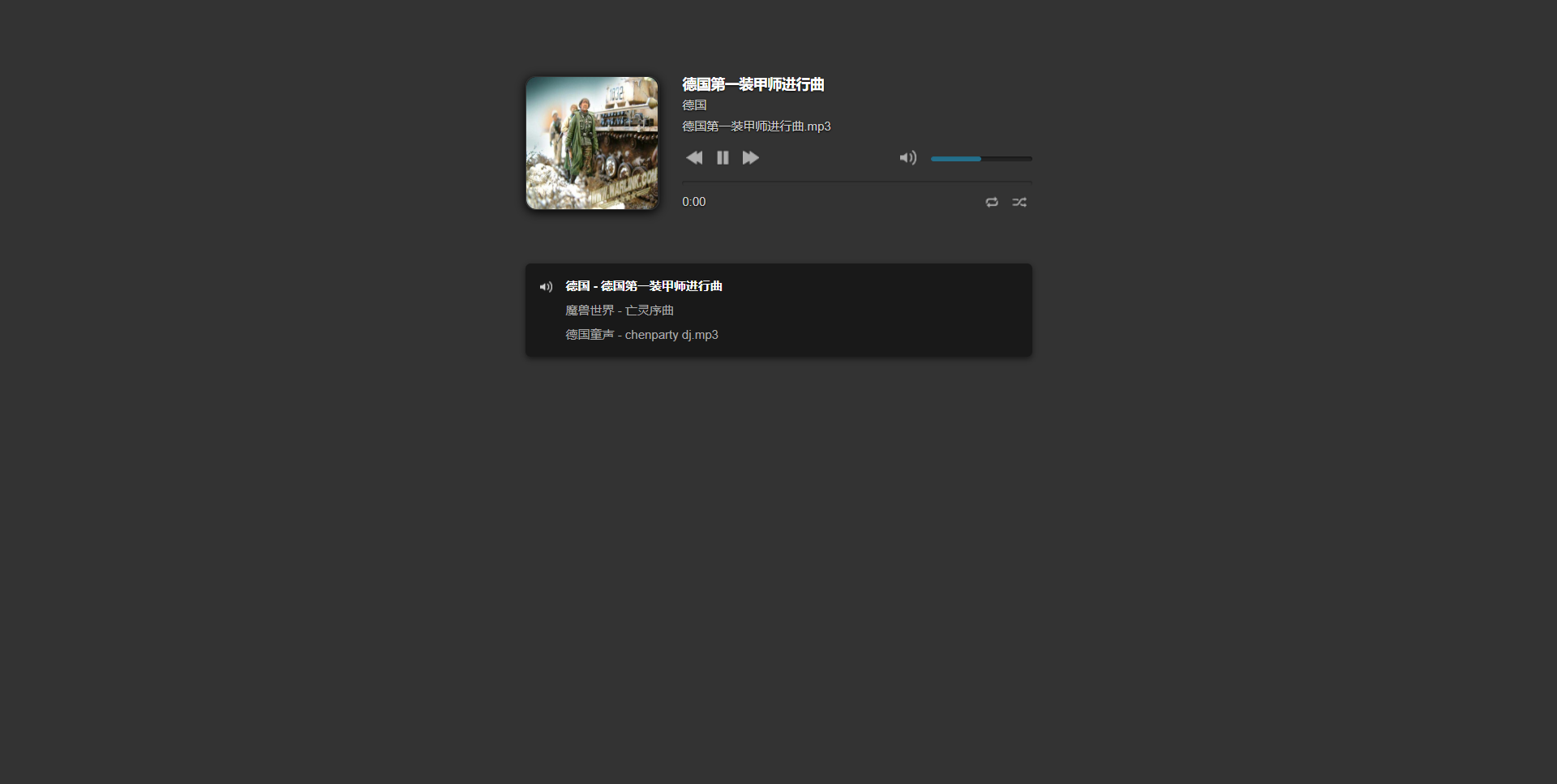Mute audio via the speaker icon
The height and width of the screenshot is (784, 1557).
907,158
